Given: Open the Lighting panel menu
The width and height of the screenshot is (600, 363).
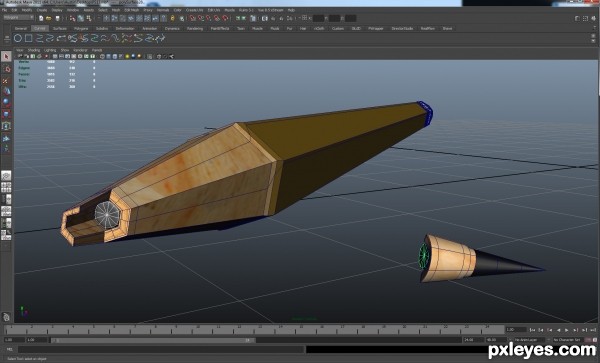Looking at the screenshot, I should click(x=50, y=50).
